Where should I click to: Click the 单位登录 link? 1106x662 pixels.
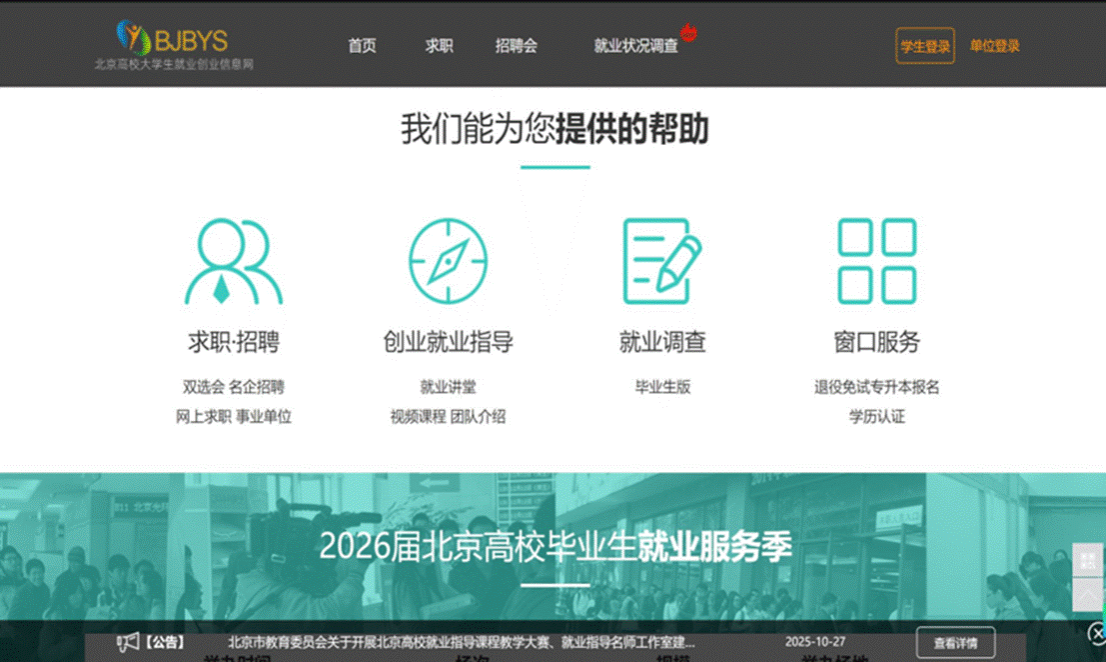(x=995, y=46)
